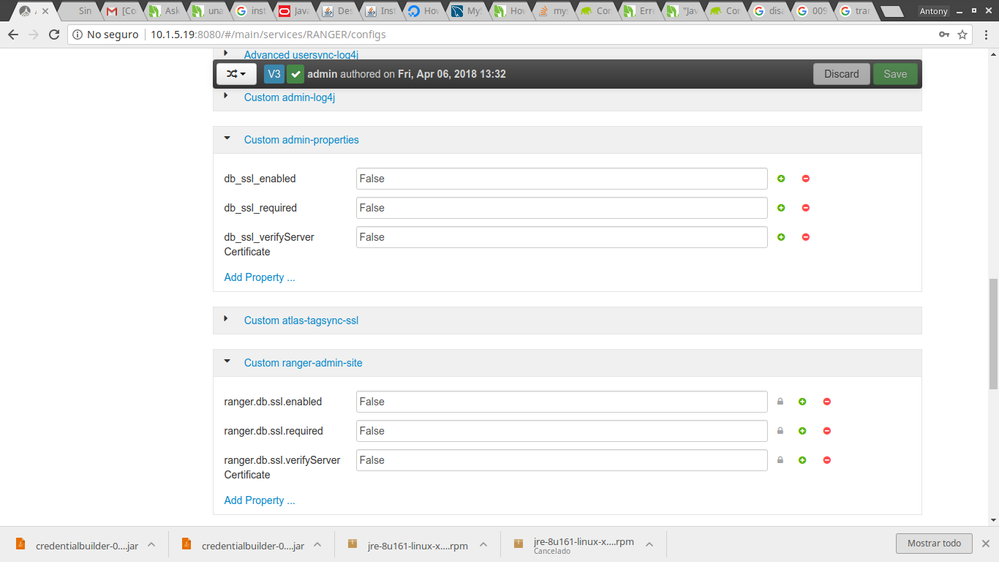Open the config group shuffle dropdown
The height and width of the screenshot is (562, 999).
236,74
